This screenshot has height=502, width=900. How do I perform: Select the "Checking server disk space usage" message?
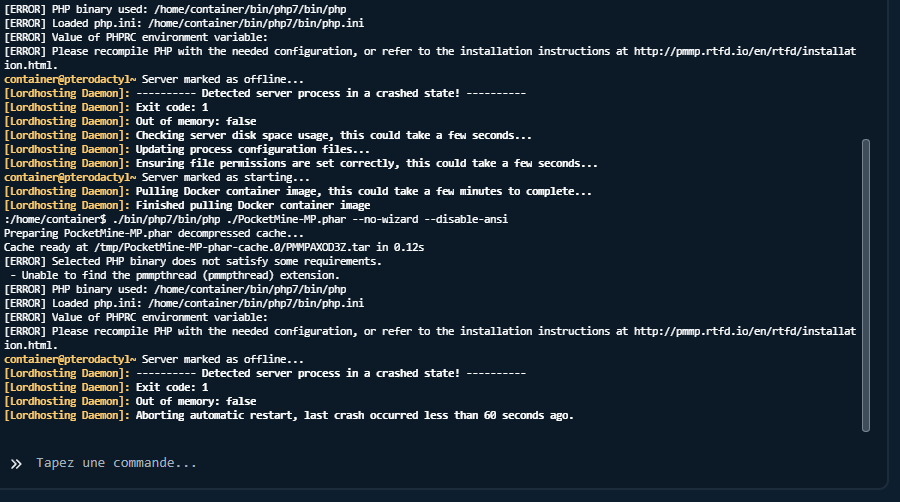point(268,135)
